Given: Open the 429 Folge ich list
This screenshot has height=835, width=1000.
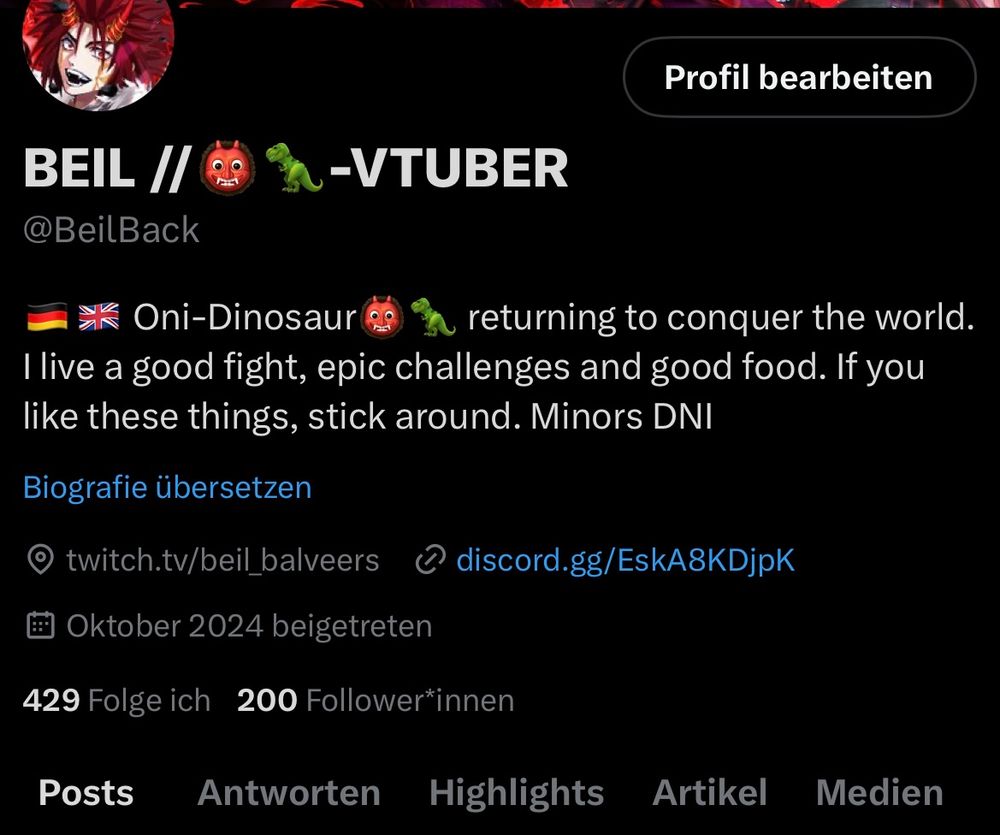Looking at the screenshot, I should point(117,700).
